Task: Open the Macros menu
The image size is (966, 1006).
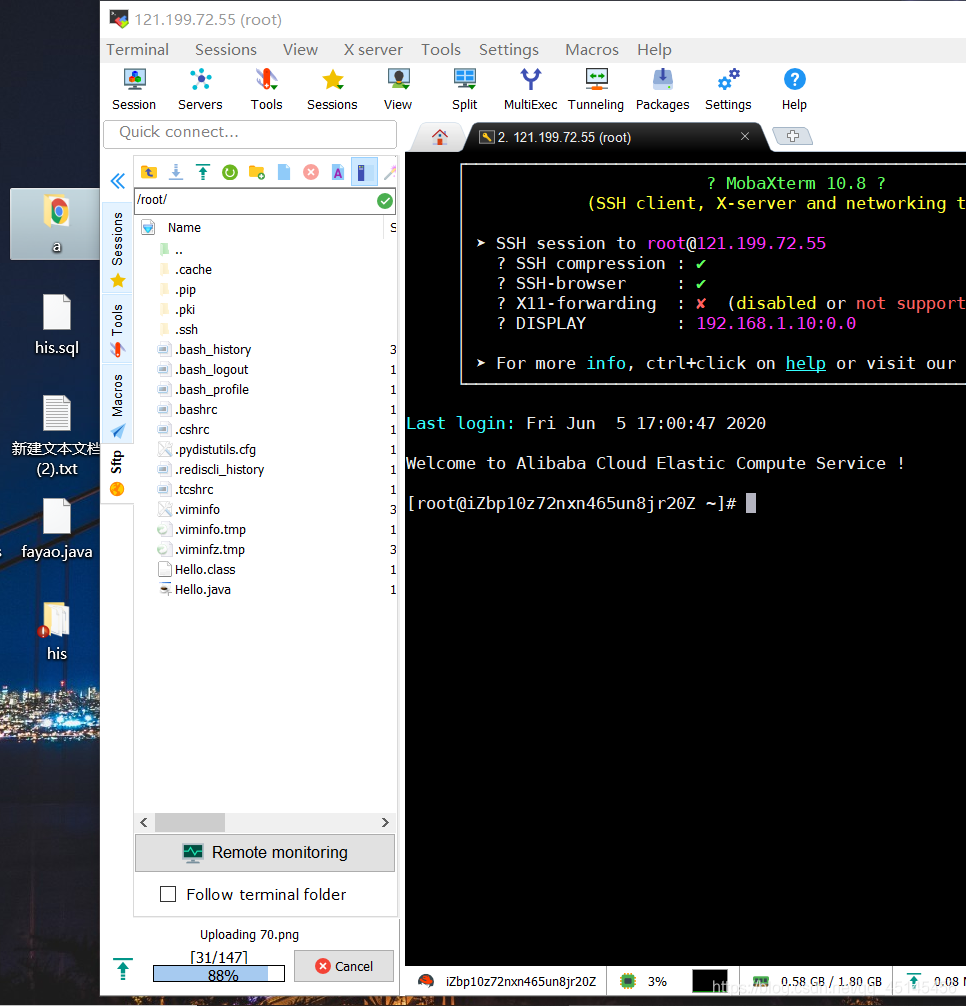Action: click(x=591, y=49)
